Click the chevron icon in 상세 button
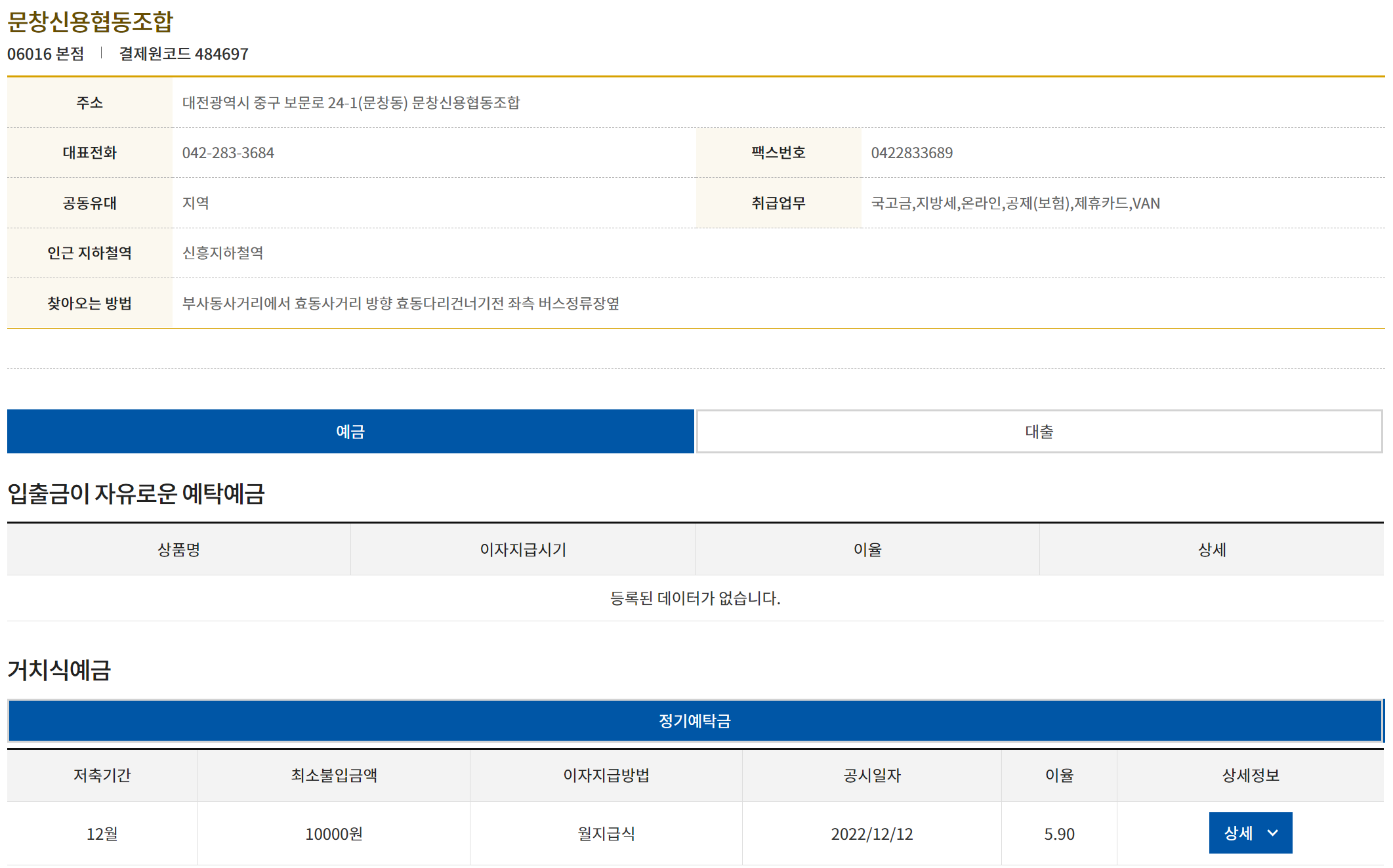This screenshot has height=868, width=1393. tap(1272, 833)
